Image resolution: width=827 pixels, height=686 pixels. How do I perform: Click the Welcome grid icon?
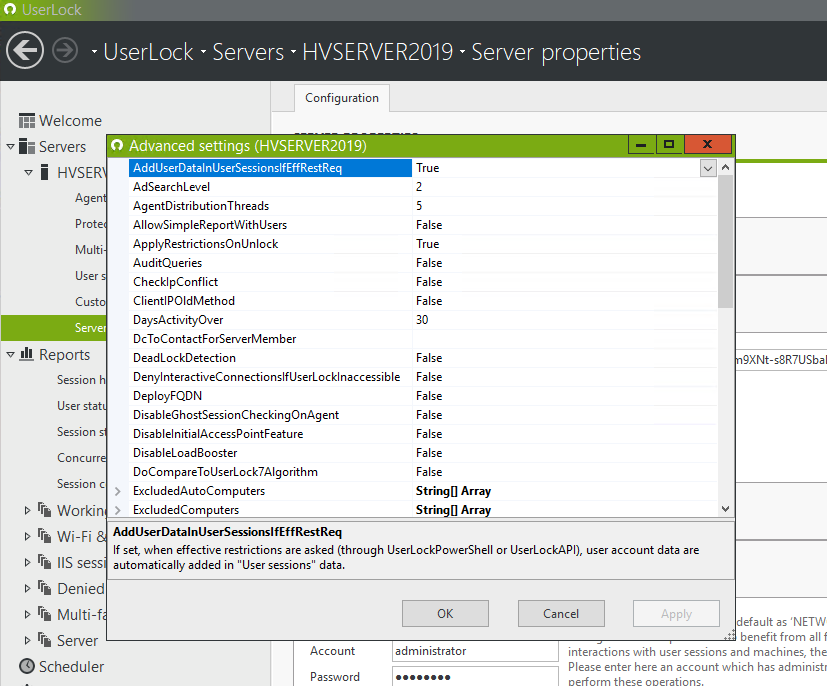[x=27, y=121]
